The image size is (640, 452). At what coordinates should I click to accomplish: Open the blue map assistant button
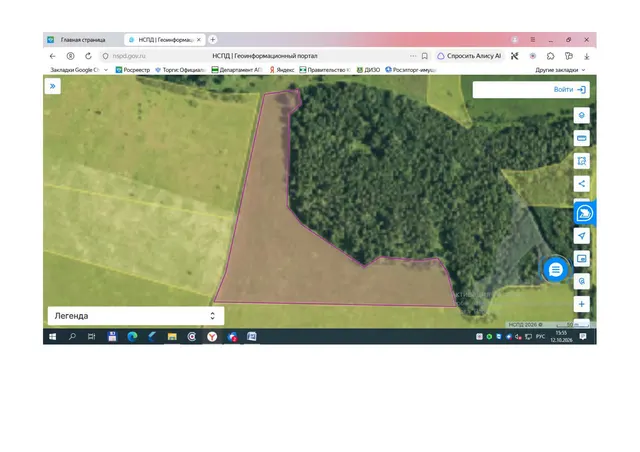[584, 213]
